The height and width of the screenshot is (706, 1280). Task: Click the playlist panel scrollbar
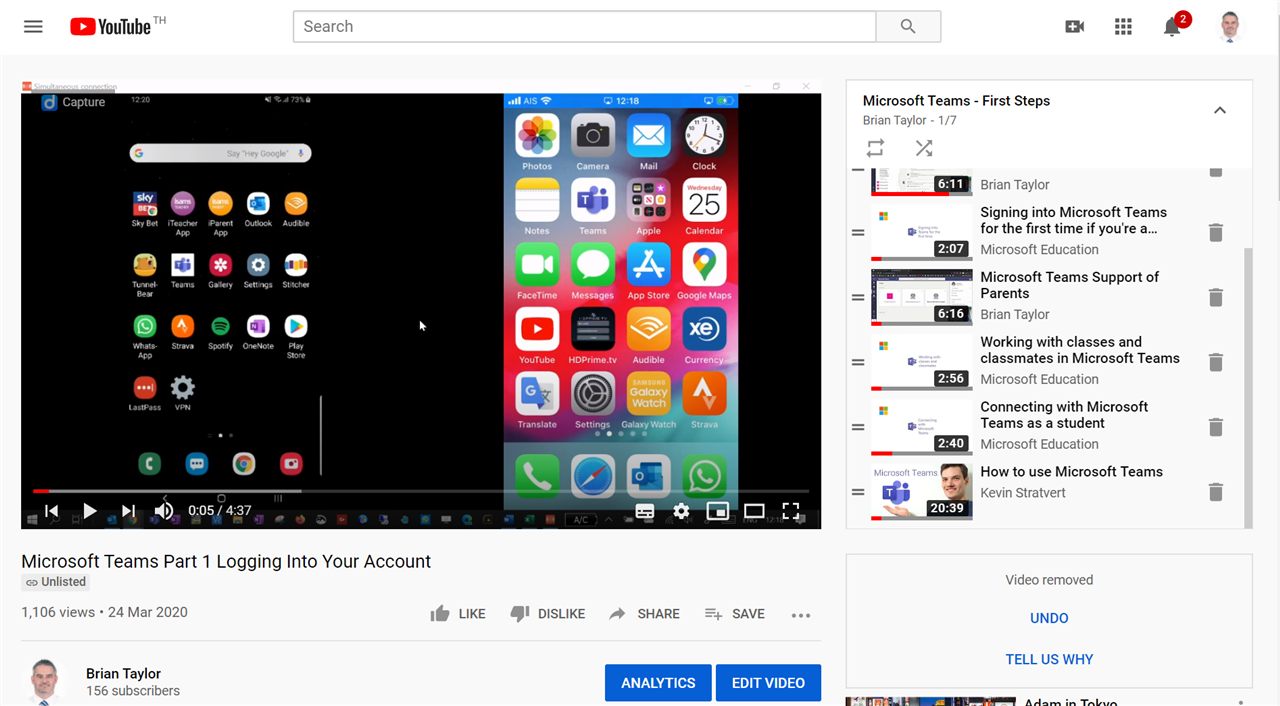[1248, 388]
